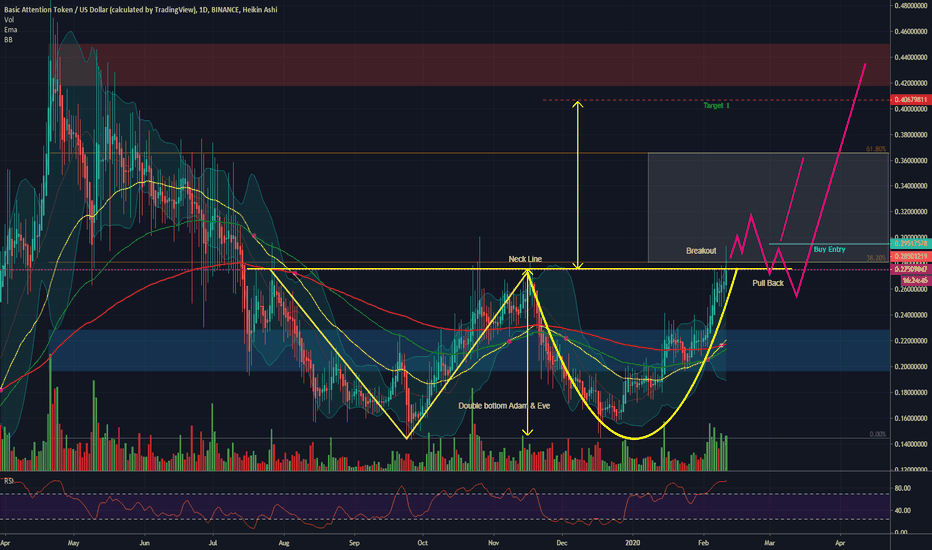This screenshot has width=932, height=550.
Task: Click the green 'Target 1' annotation
Action: tap(716, 106)
